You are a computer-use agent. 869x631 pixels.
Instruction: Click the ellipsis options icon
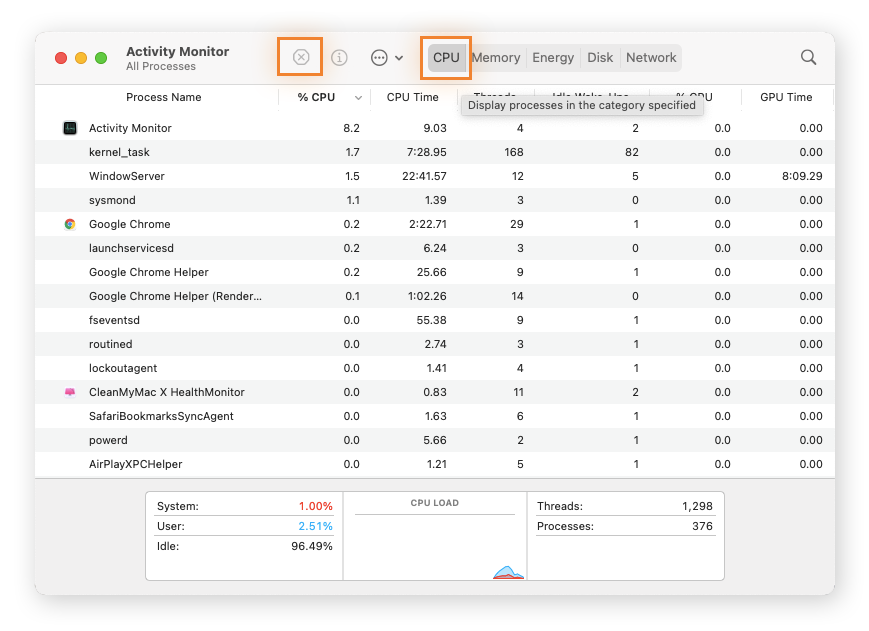coord(376,57)
